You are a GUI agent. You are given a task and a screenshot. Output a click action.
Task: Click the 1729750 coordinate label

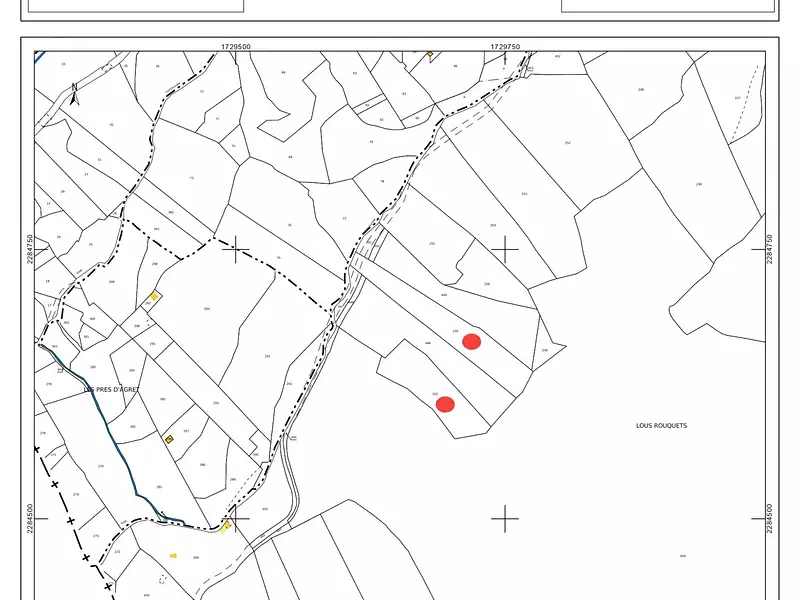(x=505, y=45)
